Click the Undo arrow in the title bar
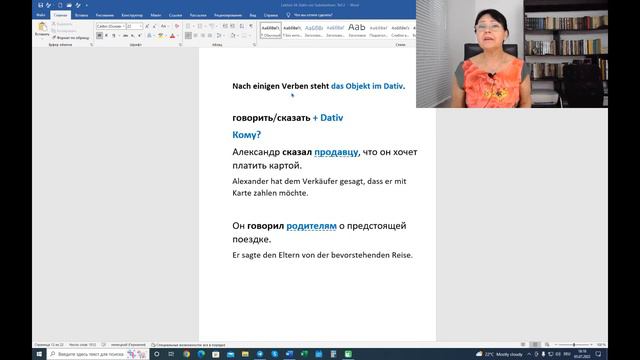Viewport: 640px width, 360px height. (49, 5)
